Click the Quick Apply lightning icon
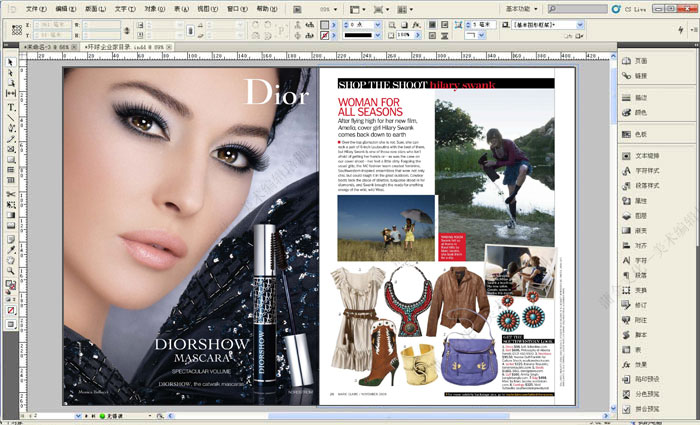This screenshot has width=700, height=425. pyautogui.click(x=680, y=30)
